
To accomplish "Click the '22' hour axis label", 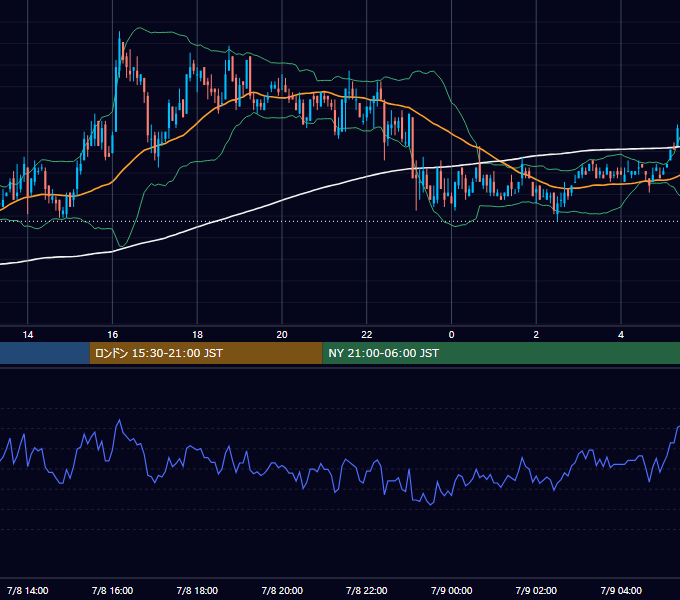I will [367, 335].
